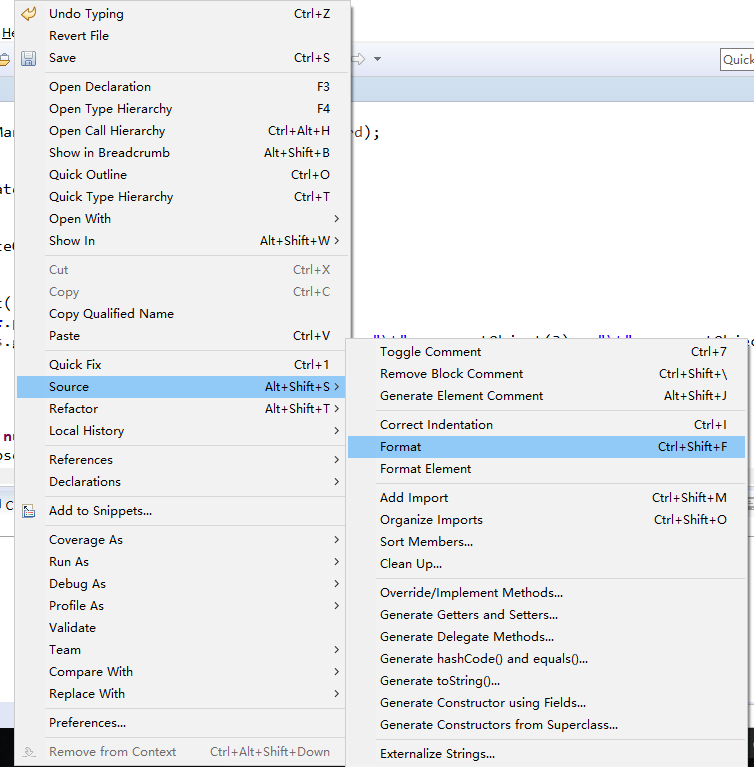Select Add Import
The width and height of the screenshot is (754, 767).
point(547,497)
